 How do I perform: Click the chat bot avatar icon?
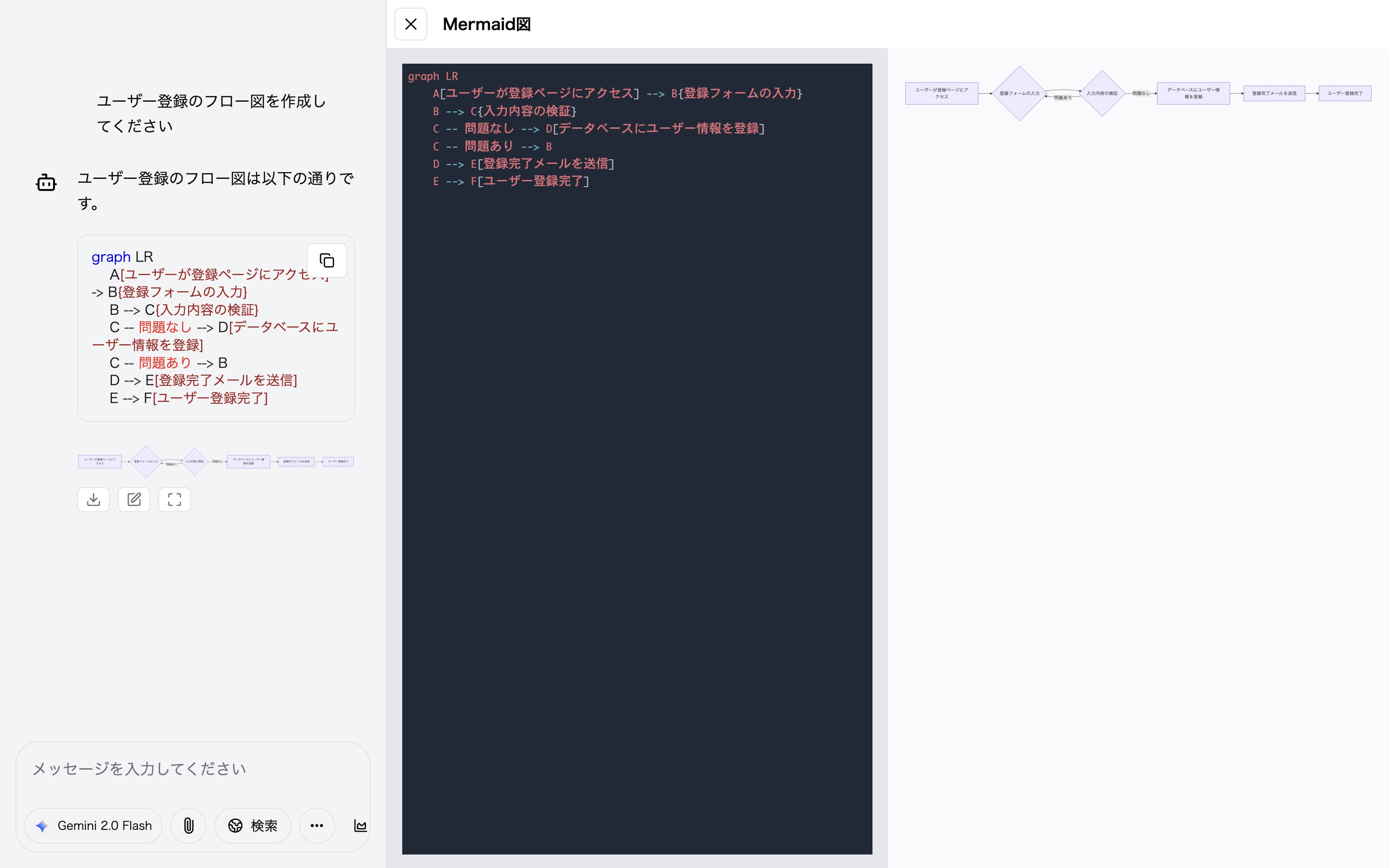click(x=46, y=183)
